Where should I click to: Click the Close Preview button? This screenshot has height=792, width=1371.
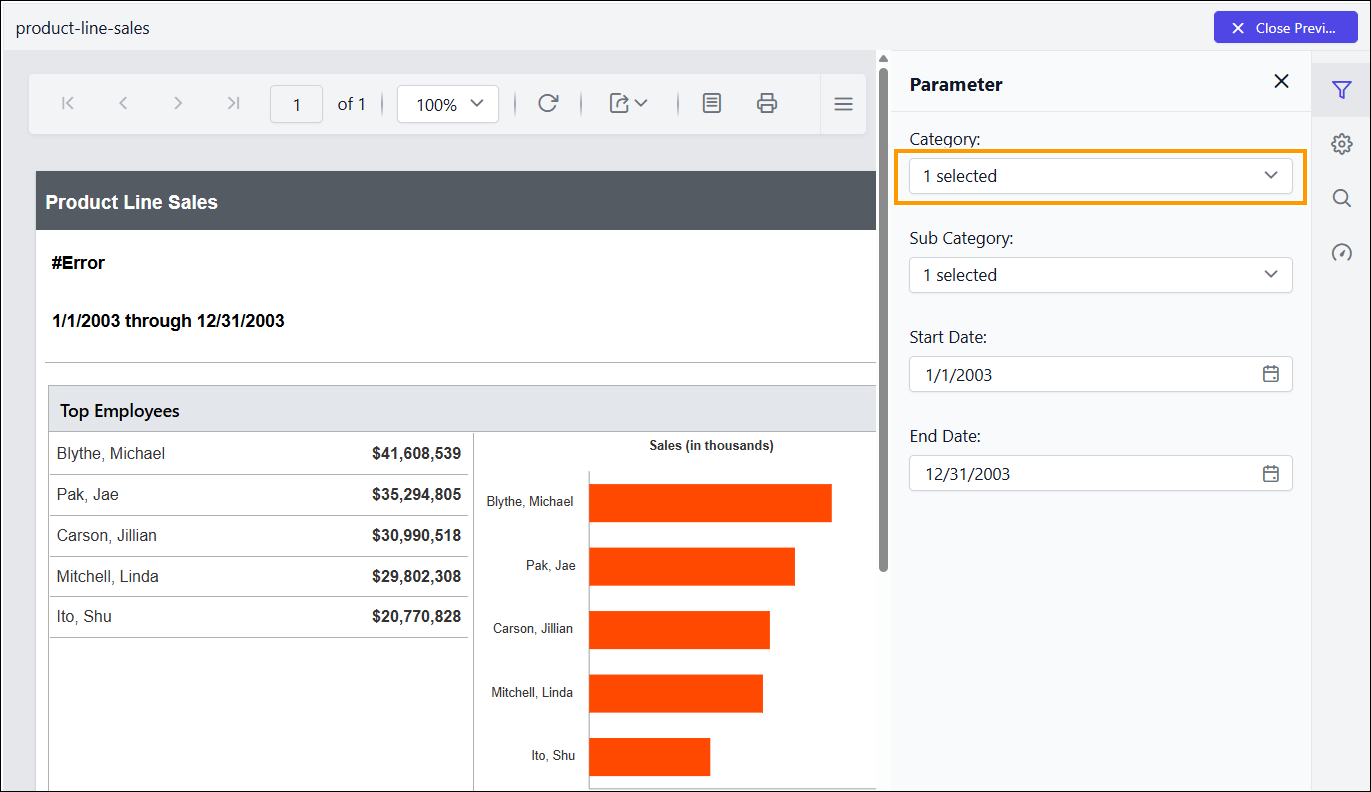(1285, 27)
